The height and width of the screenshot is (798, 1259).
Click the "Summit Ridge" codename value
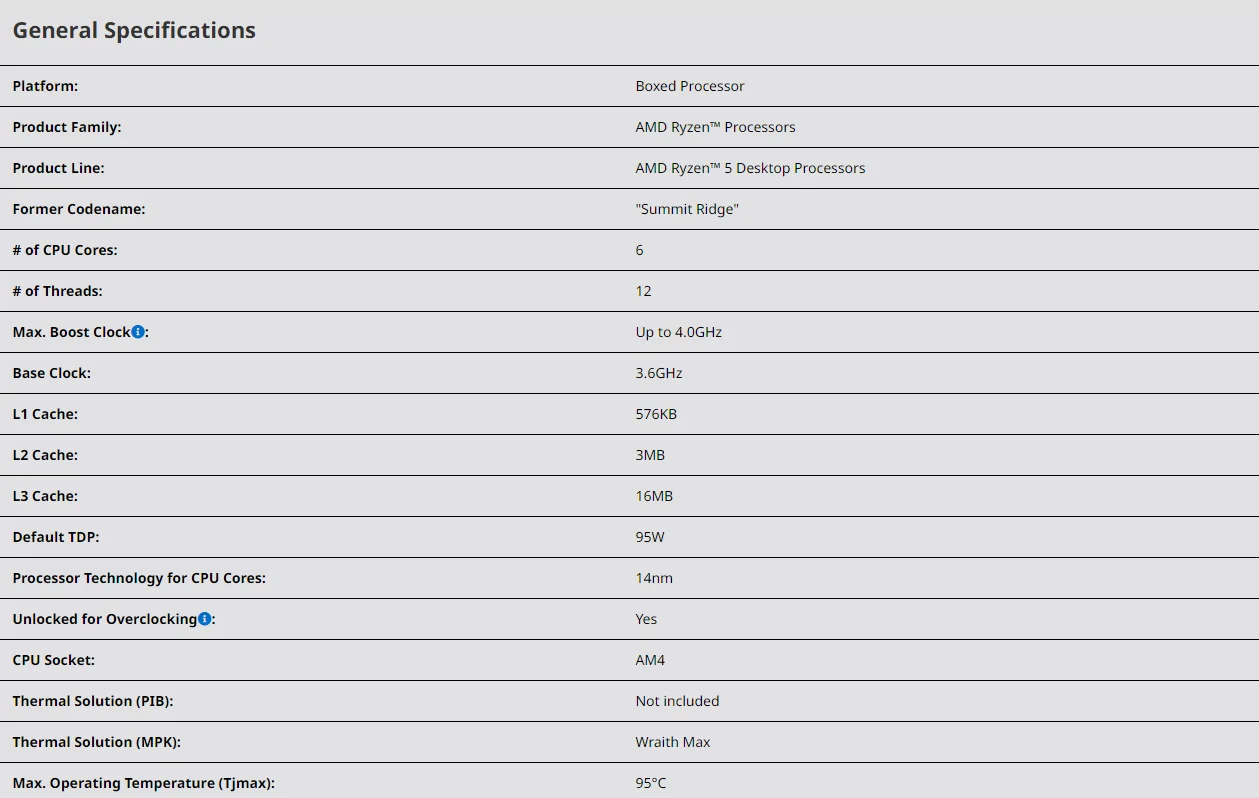click(687, 209)
